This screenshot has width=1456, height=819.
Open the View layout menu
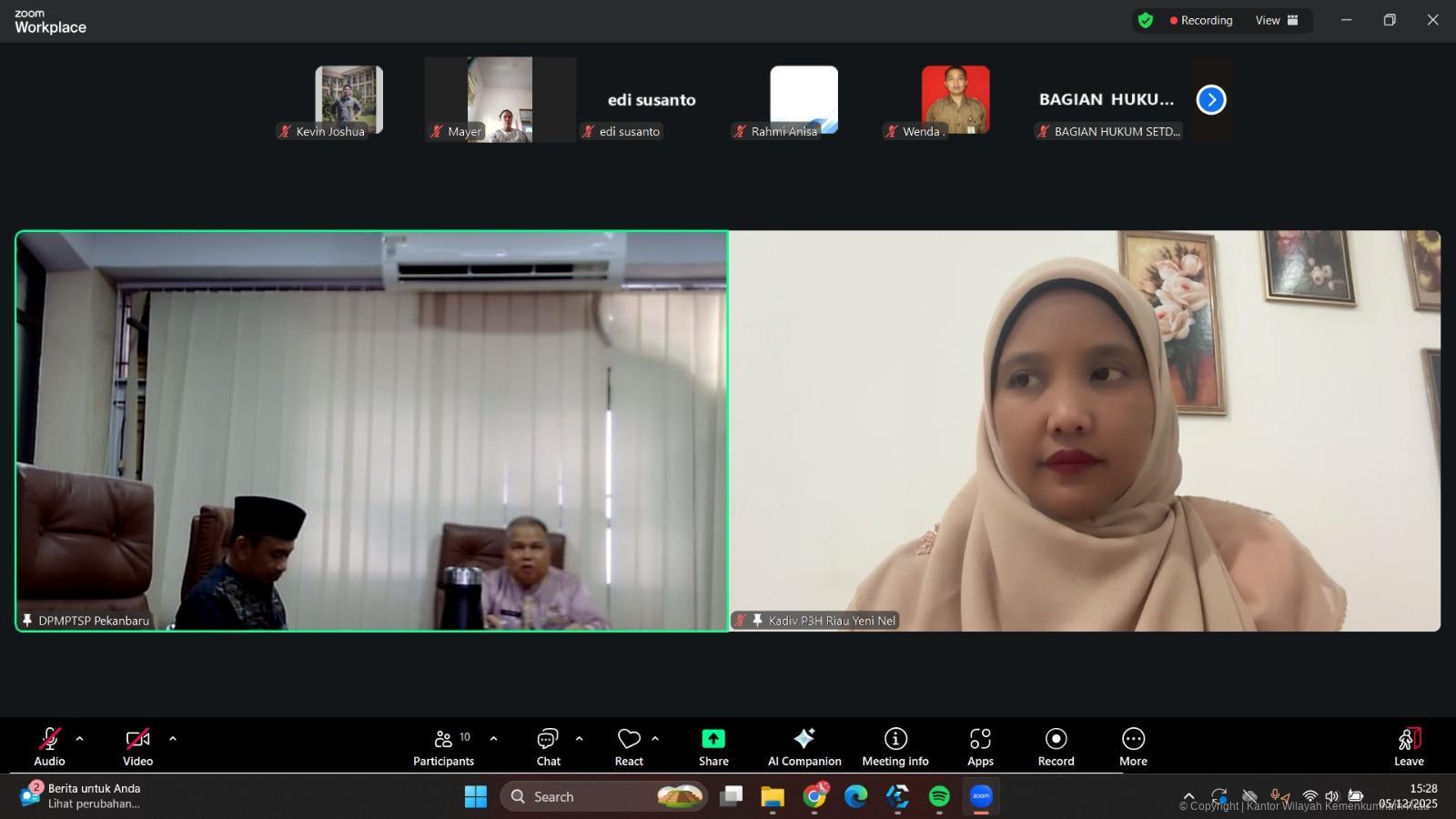pyautogui.click(x=1277, y=20)
